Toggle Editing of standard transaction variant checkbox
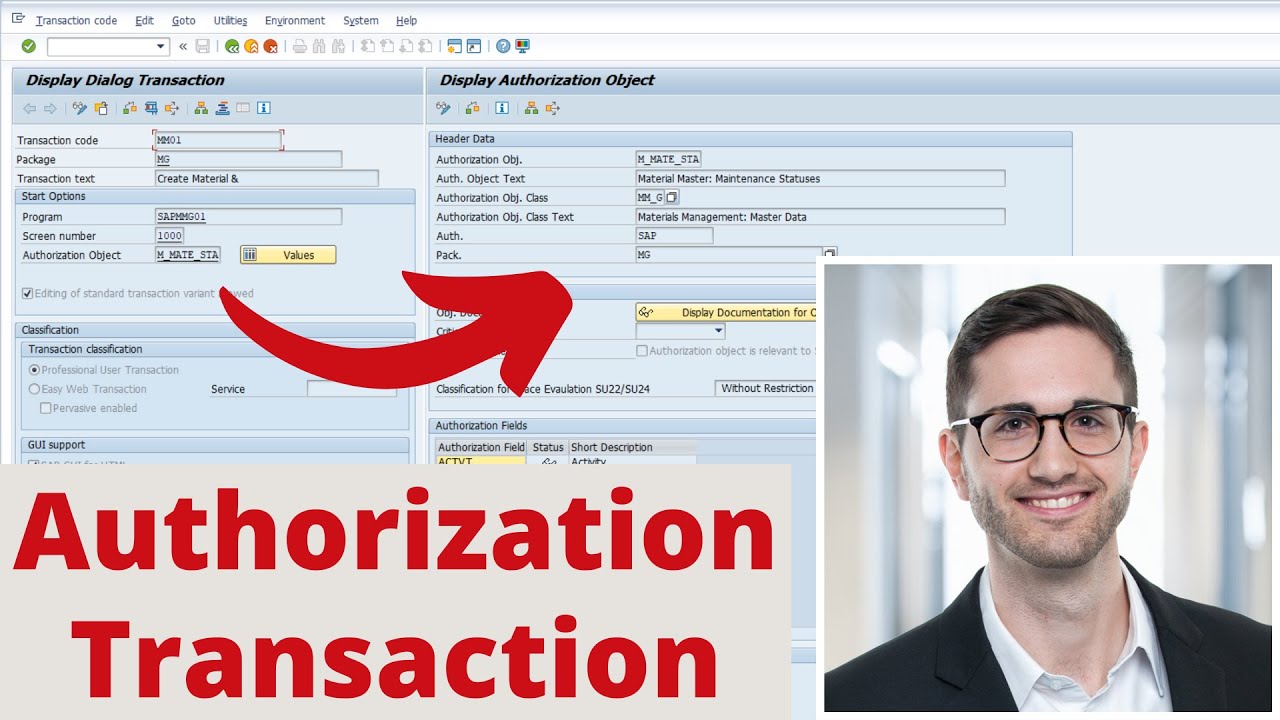The width and height of the screenshot is (1280, 720). tap(28, 294)
